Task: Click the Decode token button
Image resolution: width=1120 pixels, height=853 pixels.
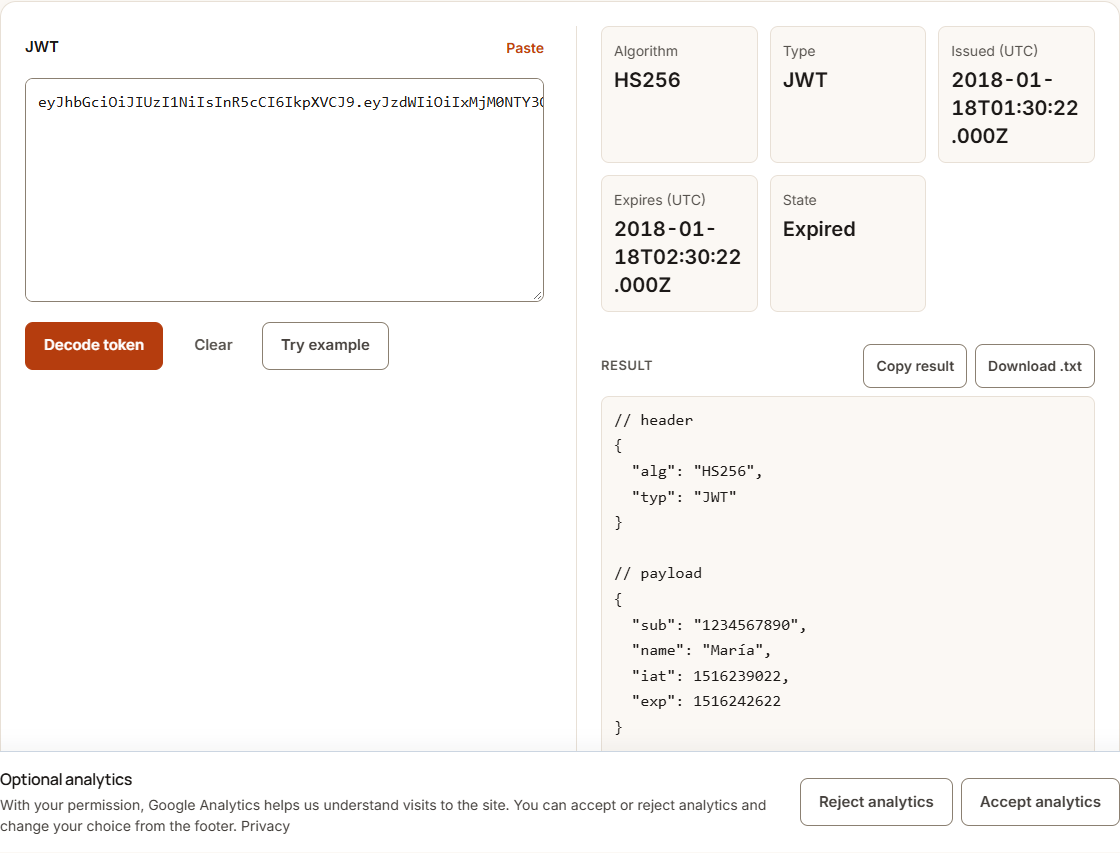Action: pos(94,346)
